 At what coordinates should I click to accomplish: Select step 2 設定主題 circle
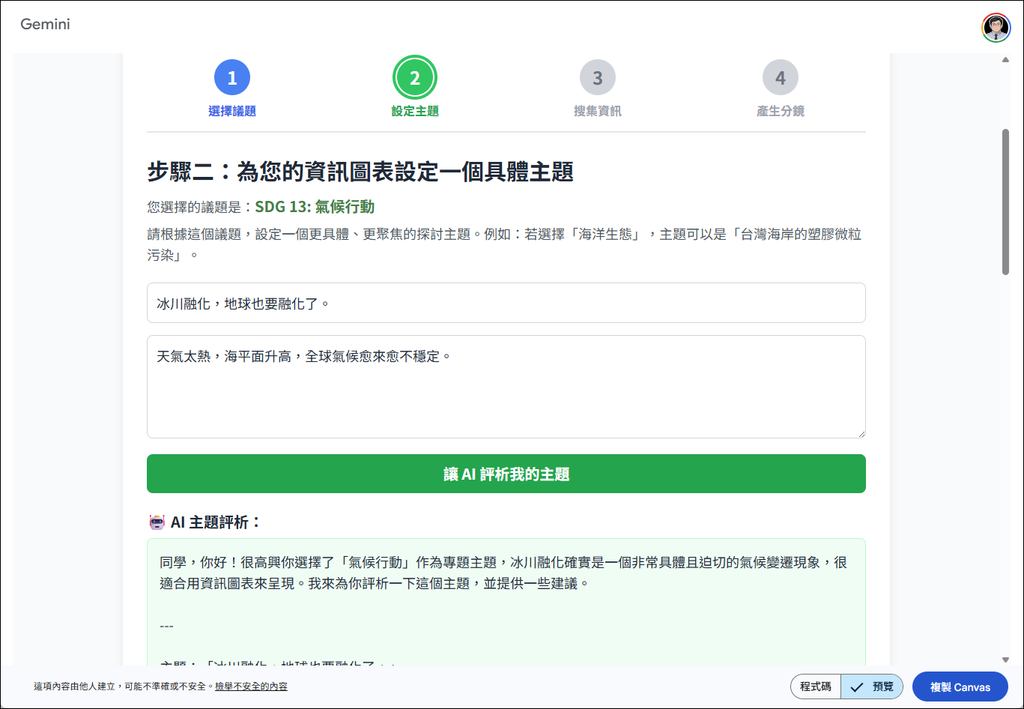pos(415,77)
